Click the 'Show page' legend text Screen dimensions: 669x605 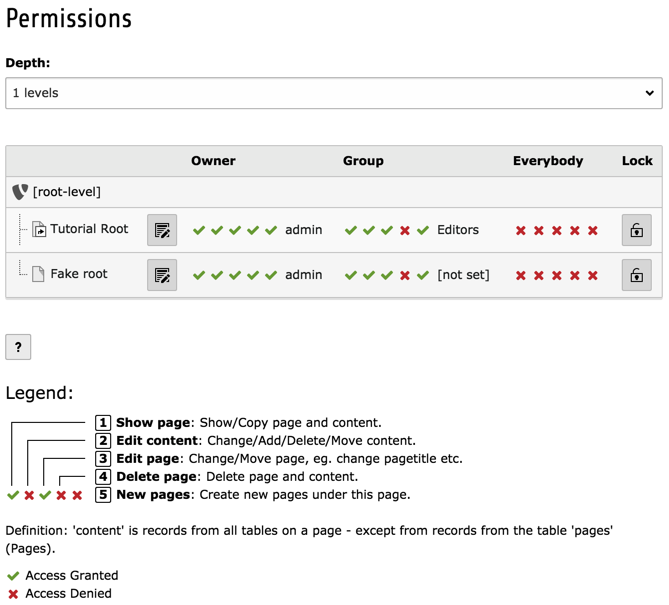coord(153,423)
